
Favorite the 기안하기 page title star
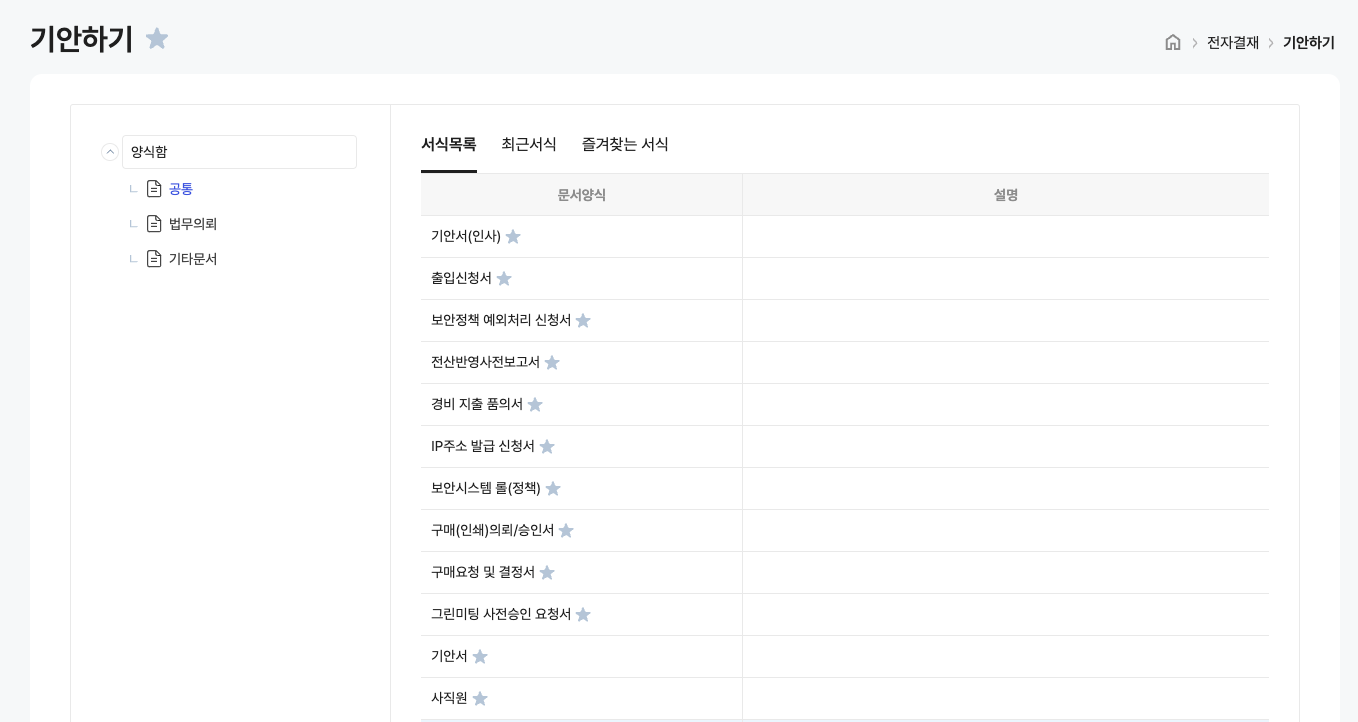click(157, 39)
